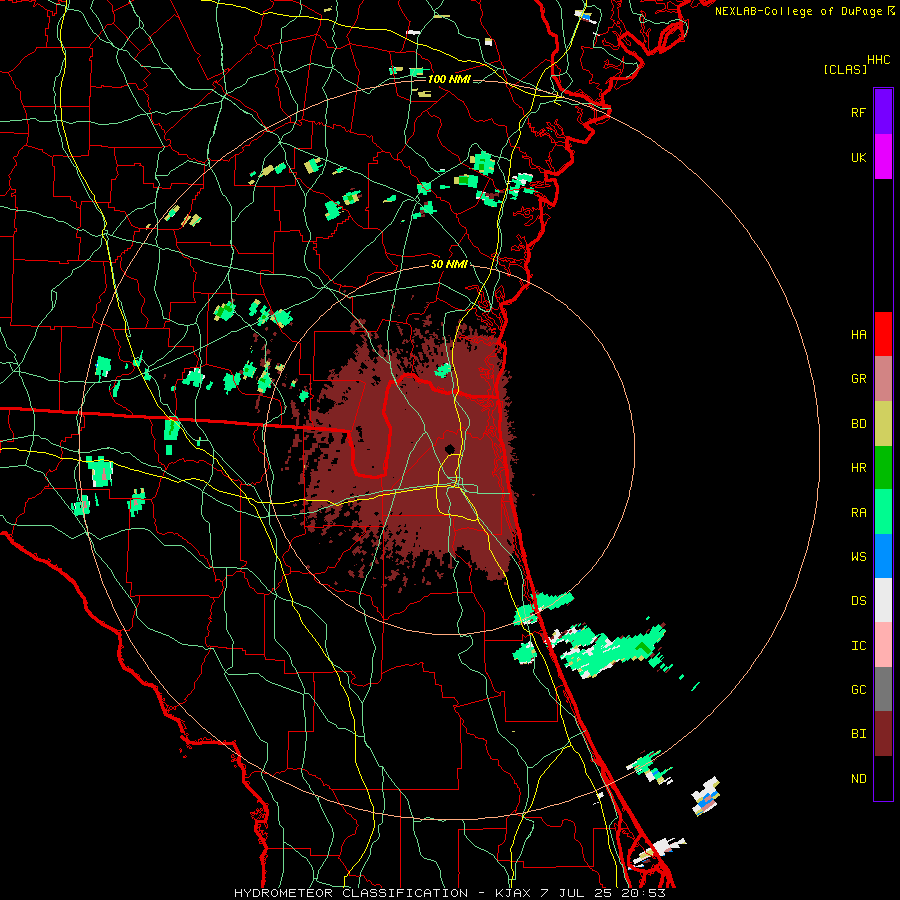Click the 'GR' legend label
The height and width of the screenshot is (900, 900).
click(858, 379)
